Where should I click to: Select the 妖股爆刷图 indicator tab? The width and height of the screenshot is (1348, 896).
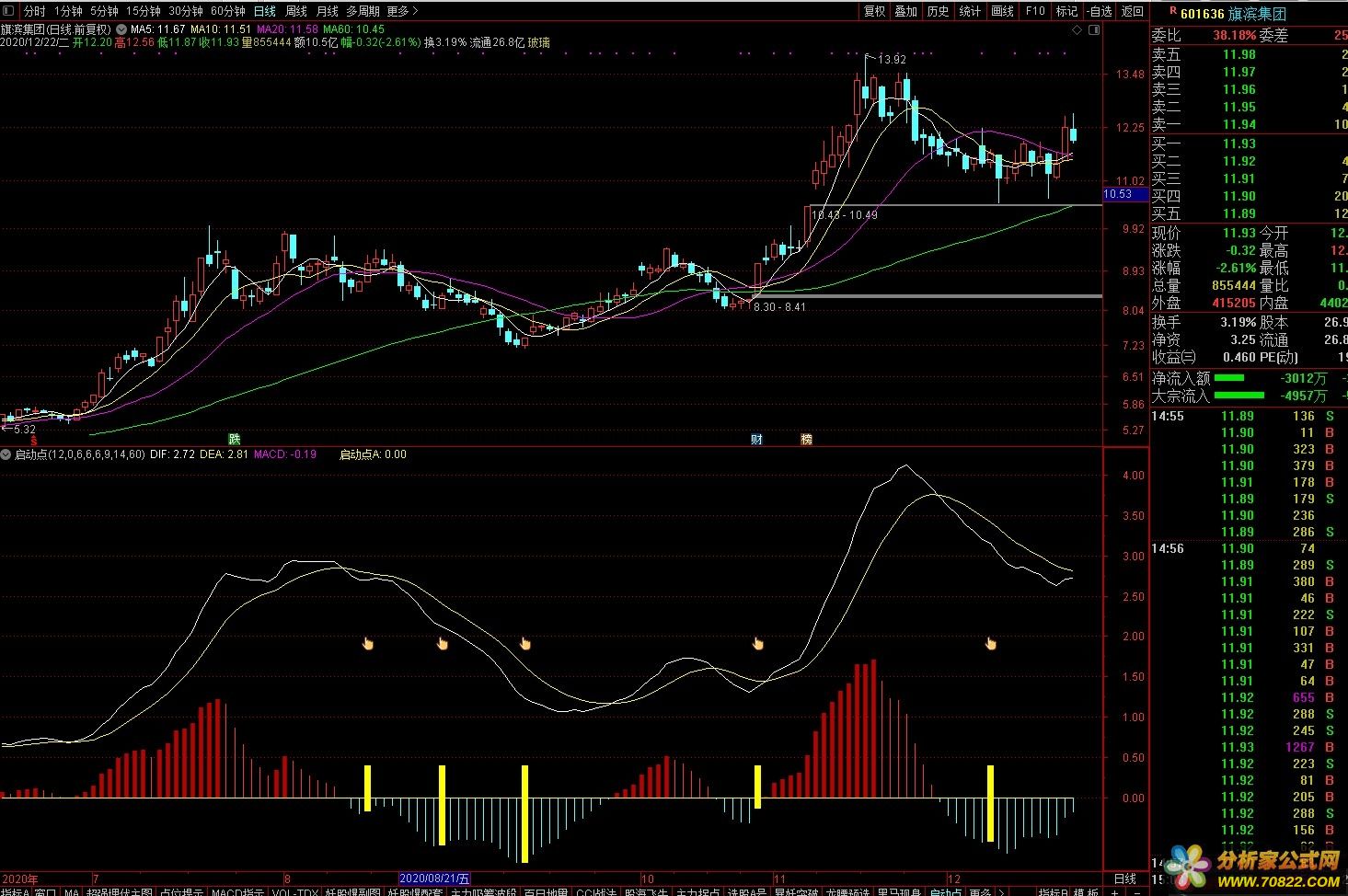352,892
